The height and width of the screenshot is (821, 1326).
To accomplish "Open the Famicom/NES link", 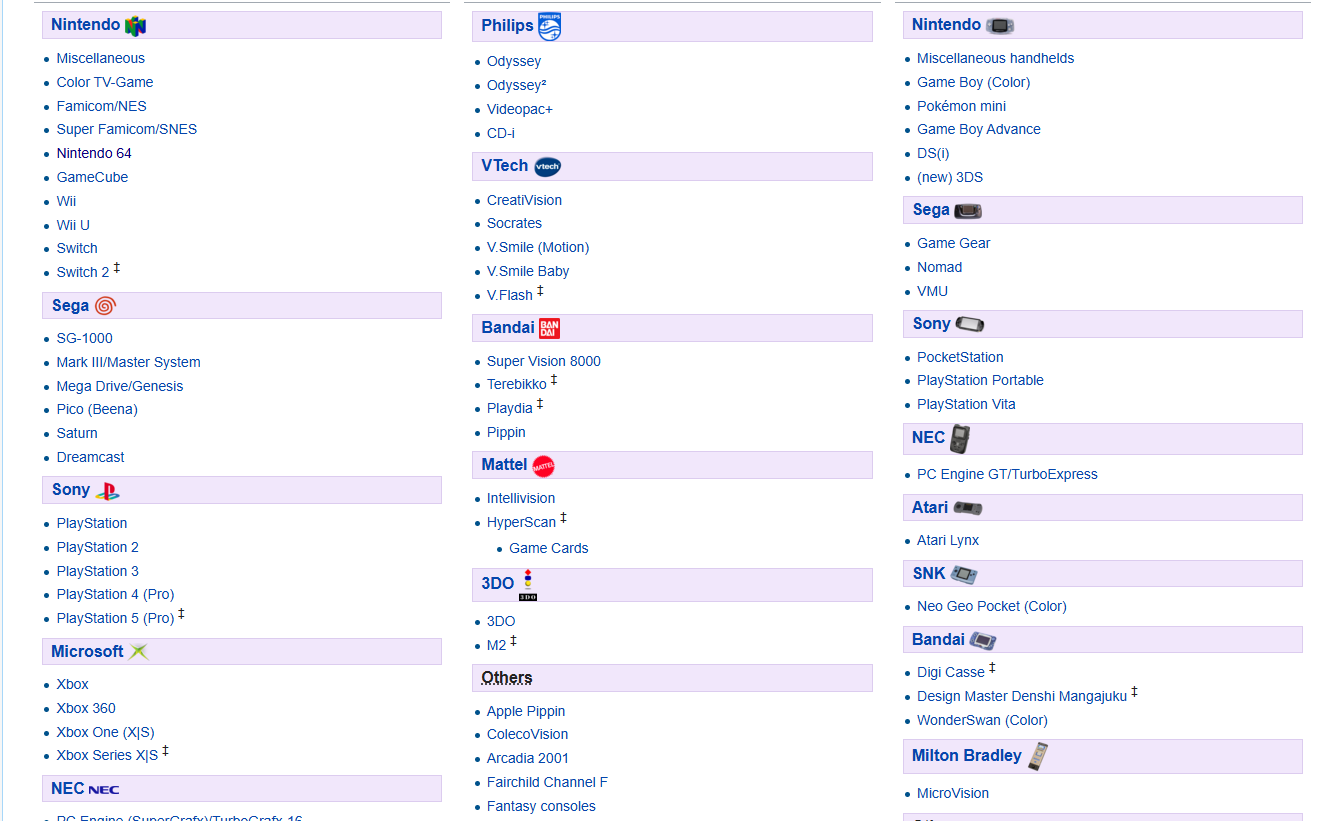I will click(102, 106).
